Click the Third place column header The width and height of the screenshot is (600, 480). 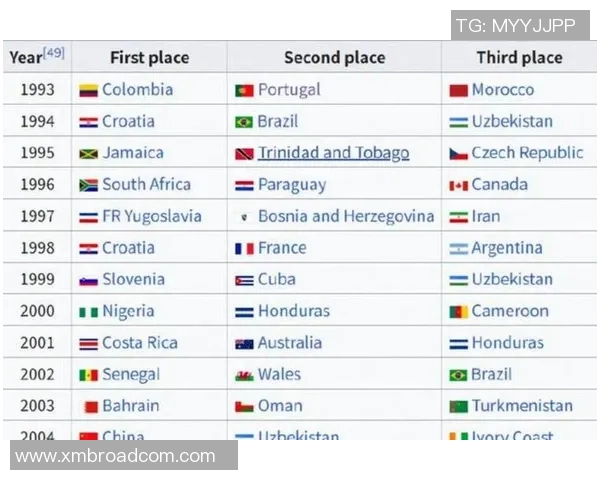(x=519, y=58)
